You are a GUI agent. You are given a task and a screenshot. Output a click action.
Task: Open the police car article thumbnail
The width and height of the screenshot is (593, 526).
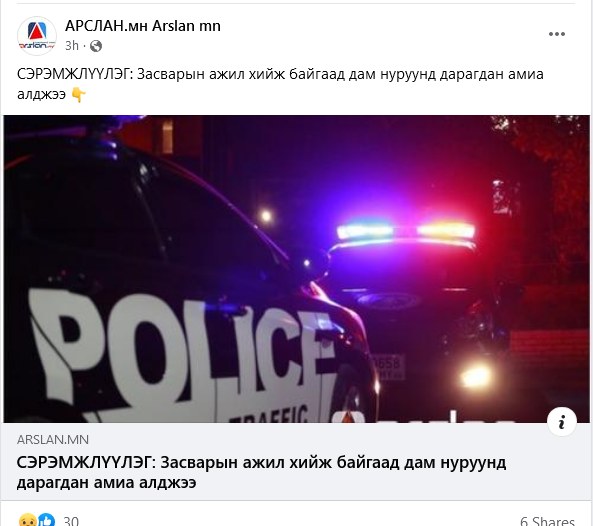(x=296, y=269)
